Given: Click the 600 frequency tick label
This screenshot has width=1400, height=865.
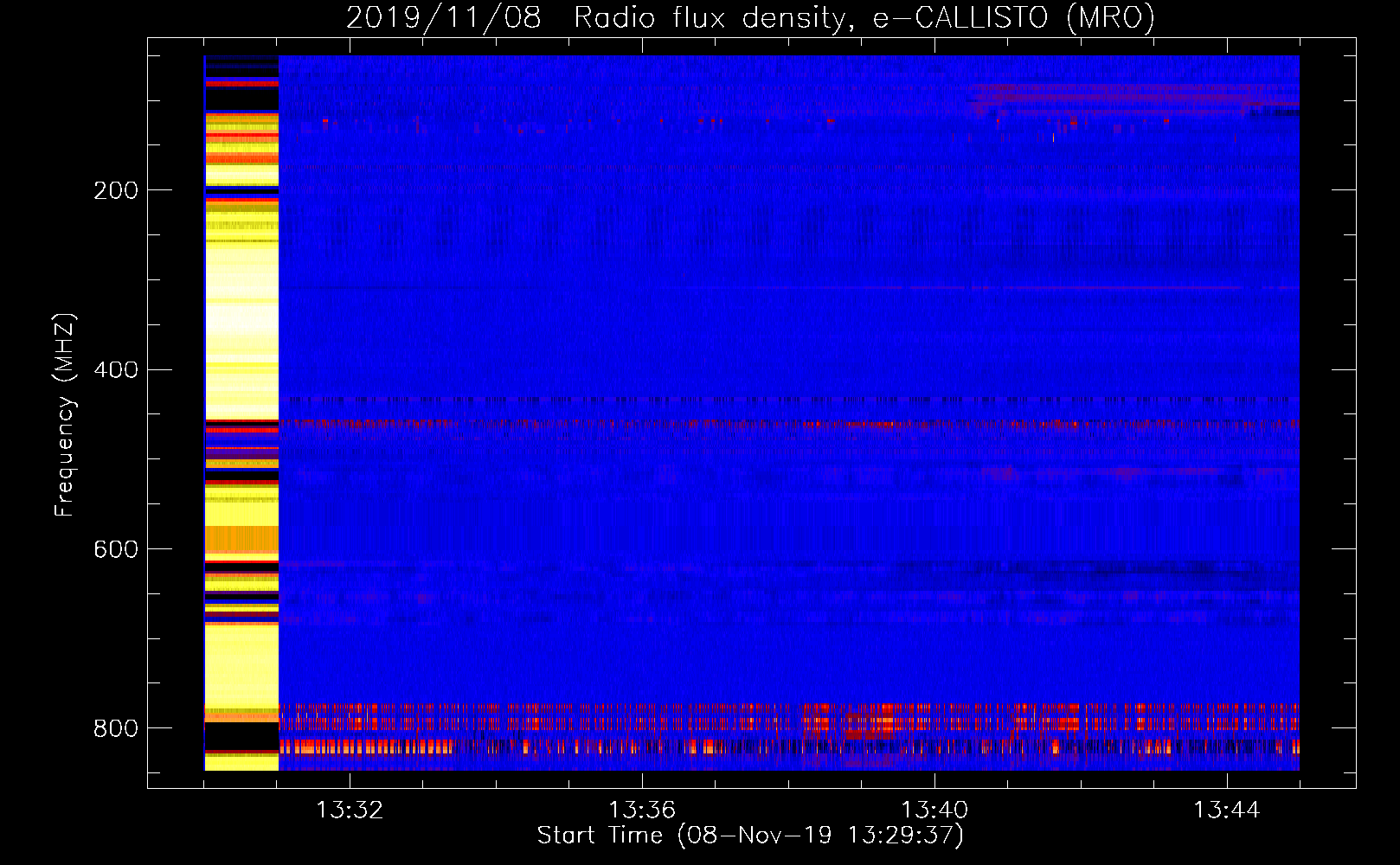Looking at the screenshot, I should [116, 550].
